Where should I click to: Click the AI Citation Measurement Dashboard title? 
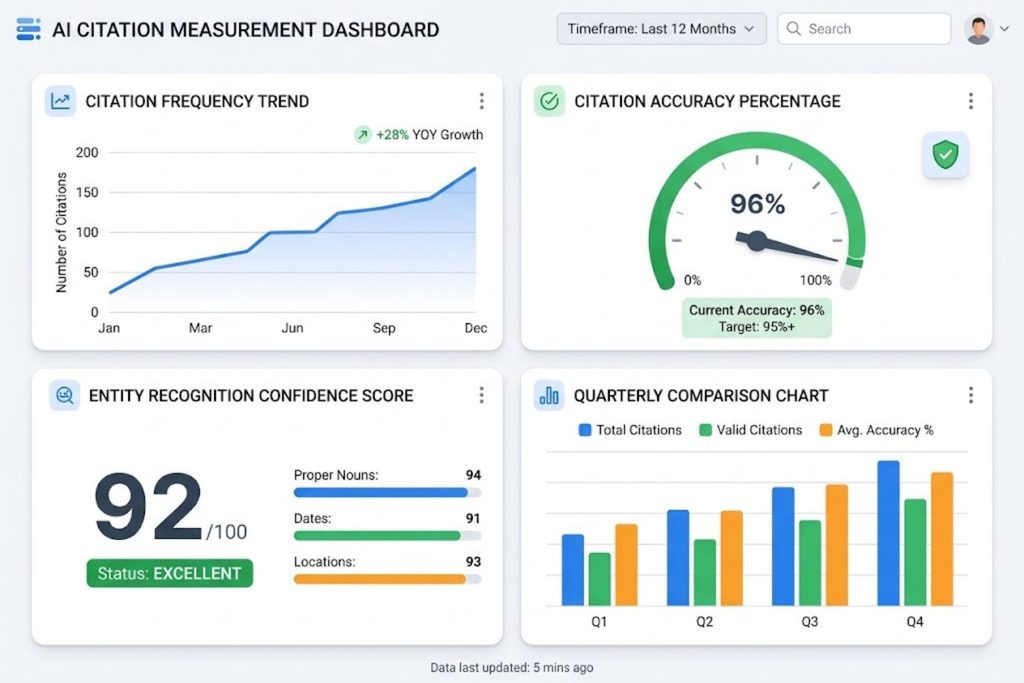pos(246,29)
